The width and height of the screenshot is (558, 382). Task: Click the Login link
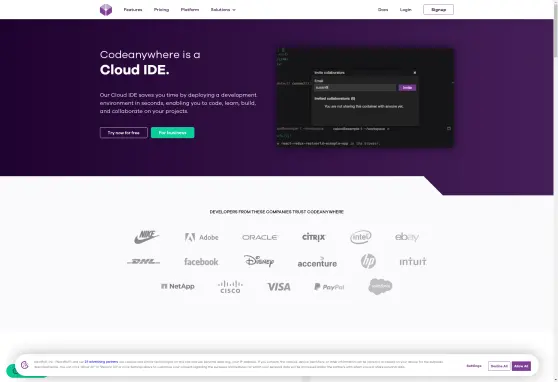click(405, 10)
